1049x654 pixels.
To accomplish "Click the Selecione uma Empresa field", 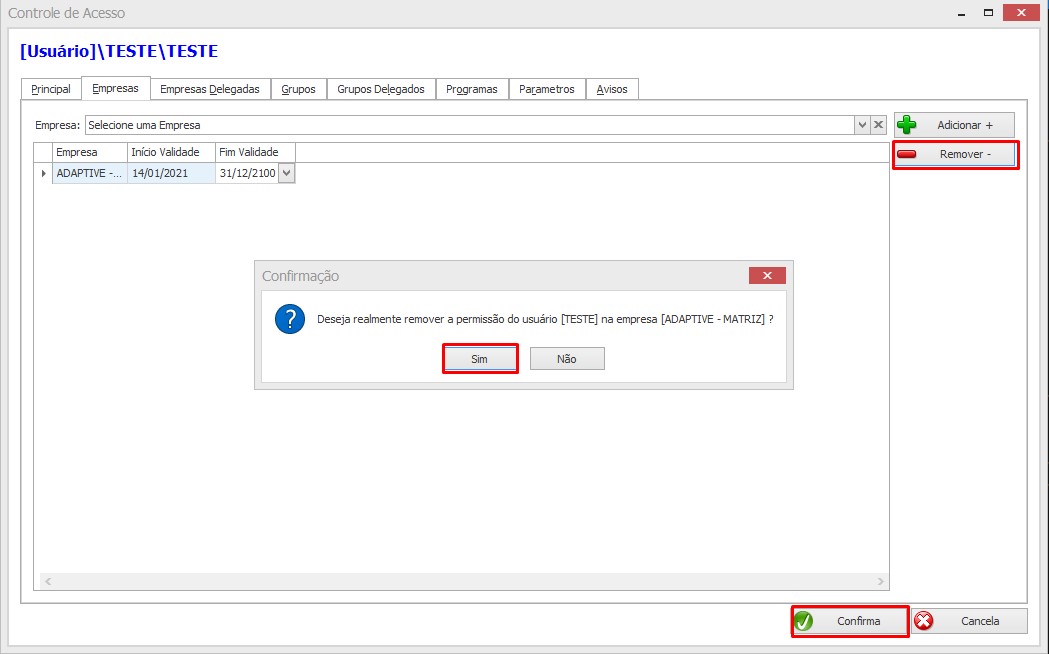I will 470,125.
